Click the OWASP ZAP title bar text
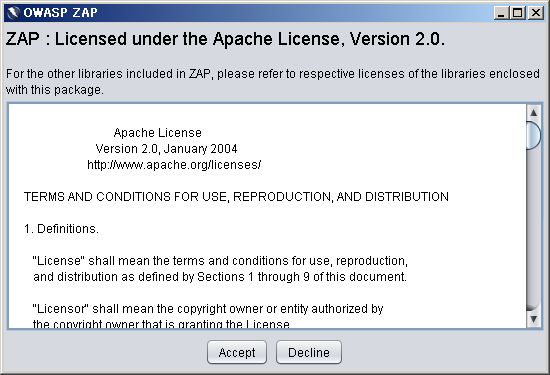The width and height of the screenshot is (550, 375). (60, 13)
